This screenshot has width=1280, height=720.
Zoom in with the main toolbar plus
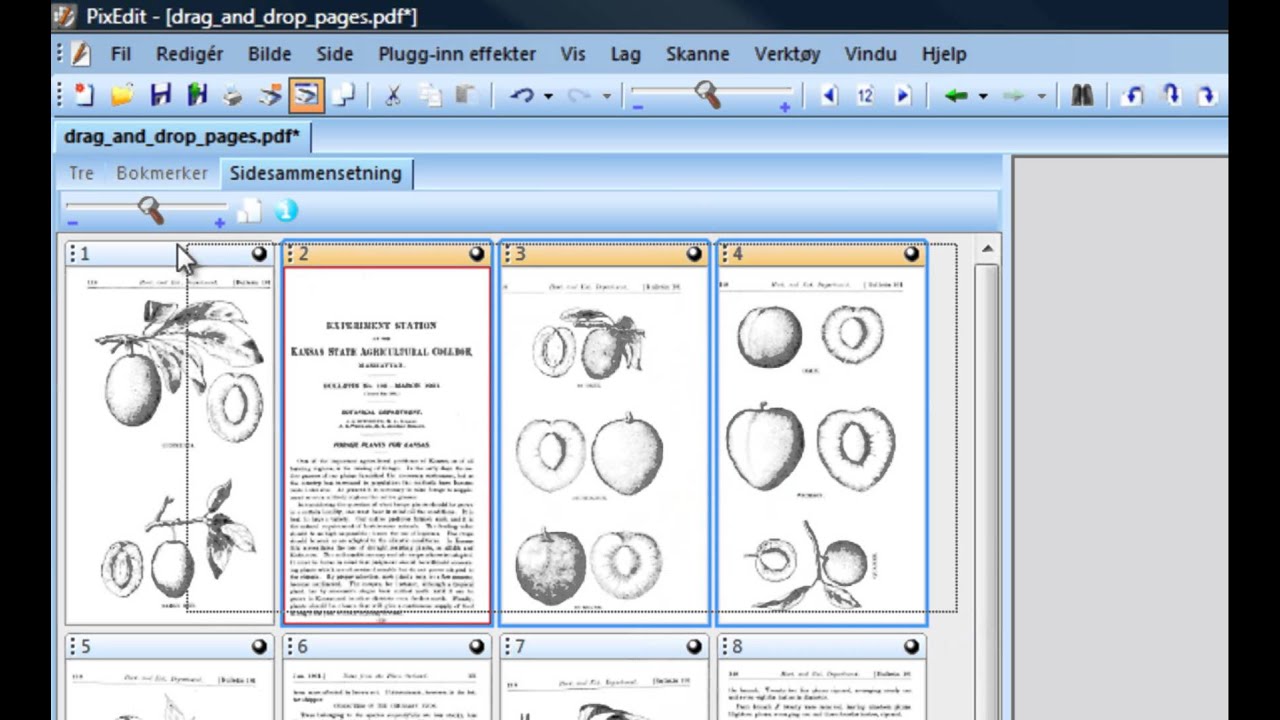point(785,107)
